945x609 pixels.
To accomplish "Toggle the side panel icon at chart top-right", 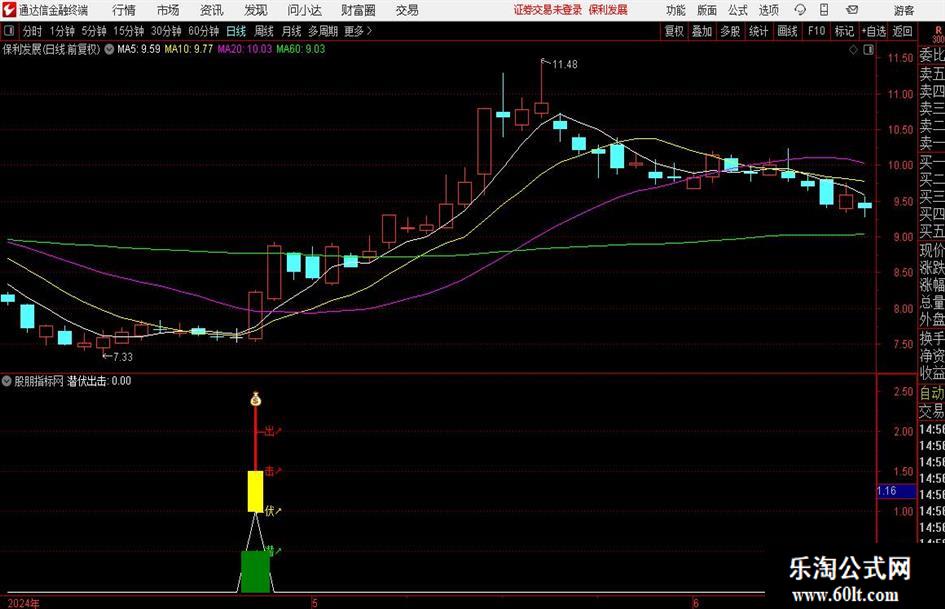I will tap(868, 50).
